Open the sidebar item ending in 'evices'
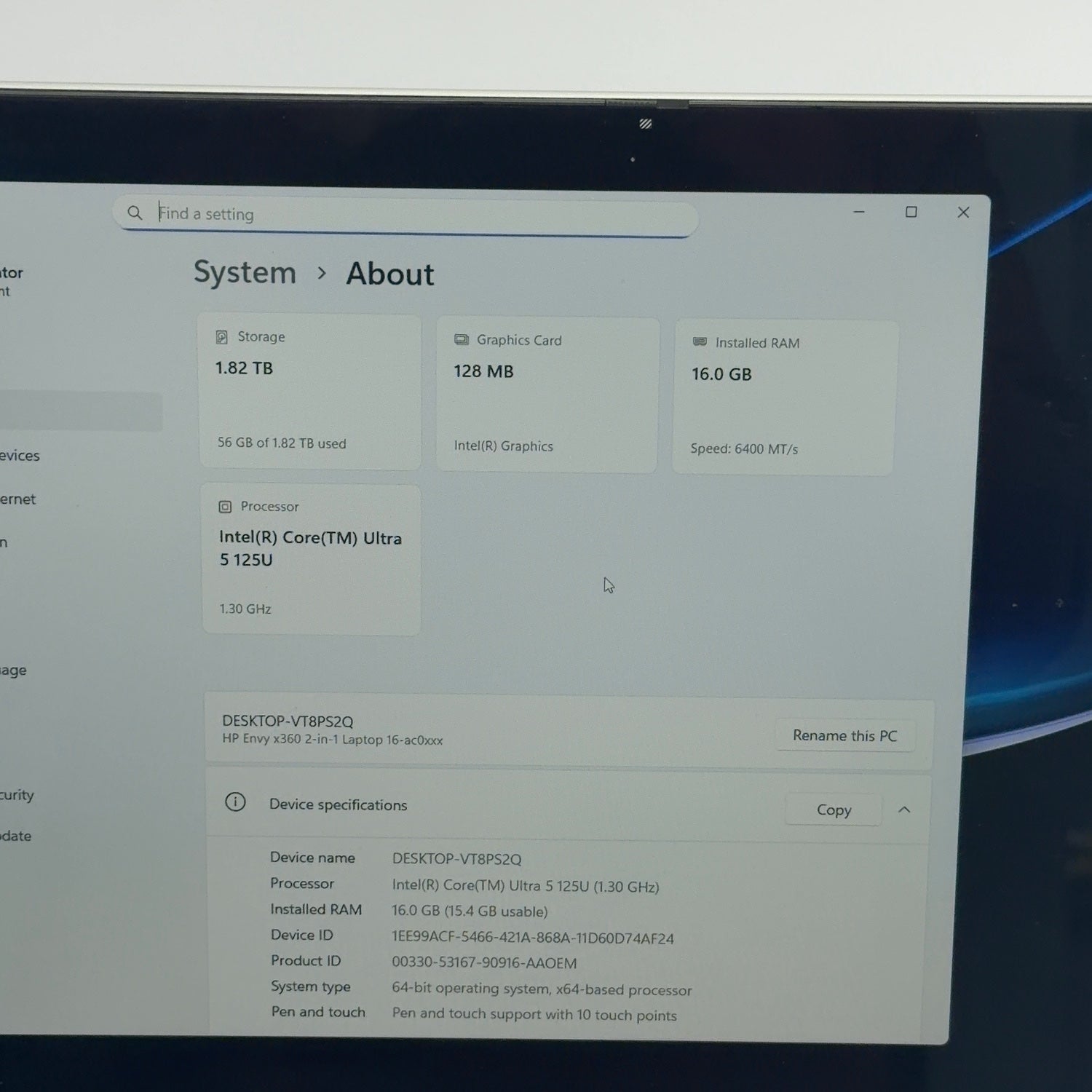The image size is (1092, 1092). pos(20,456)
